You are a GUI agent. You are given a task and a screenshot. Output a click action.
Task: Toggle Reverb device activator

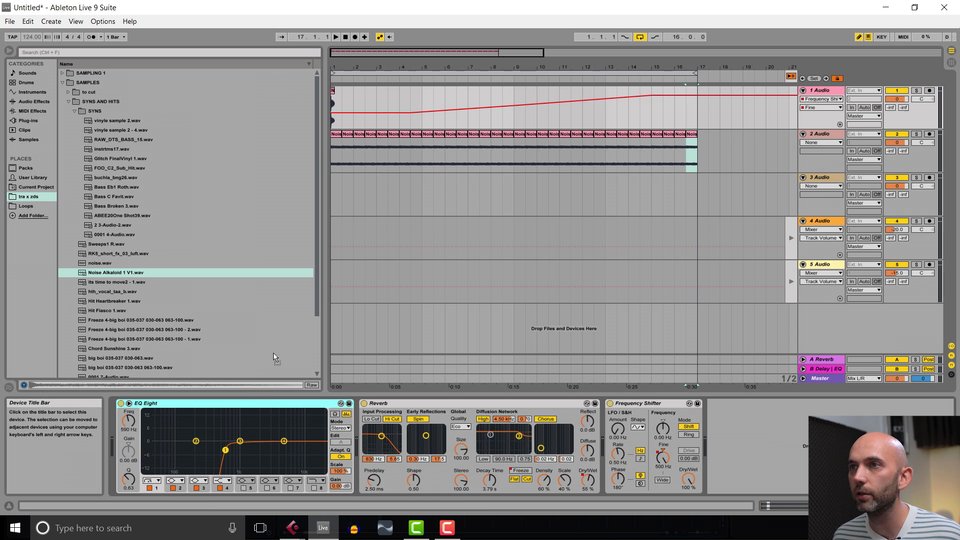(x=364, y=403)
